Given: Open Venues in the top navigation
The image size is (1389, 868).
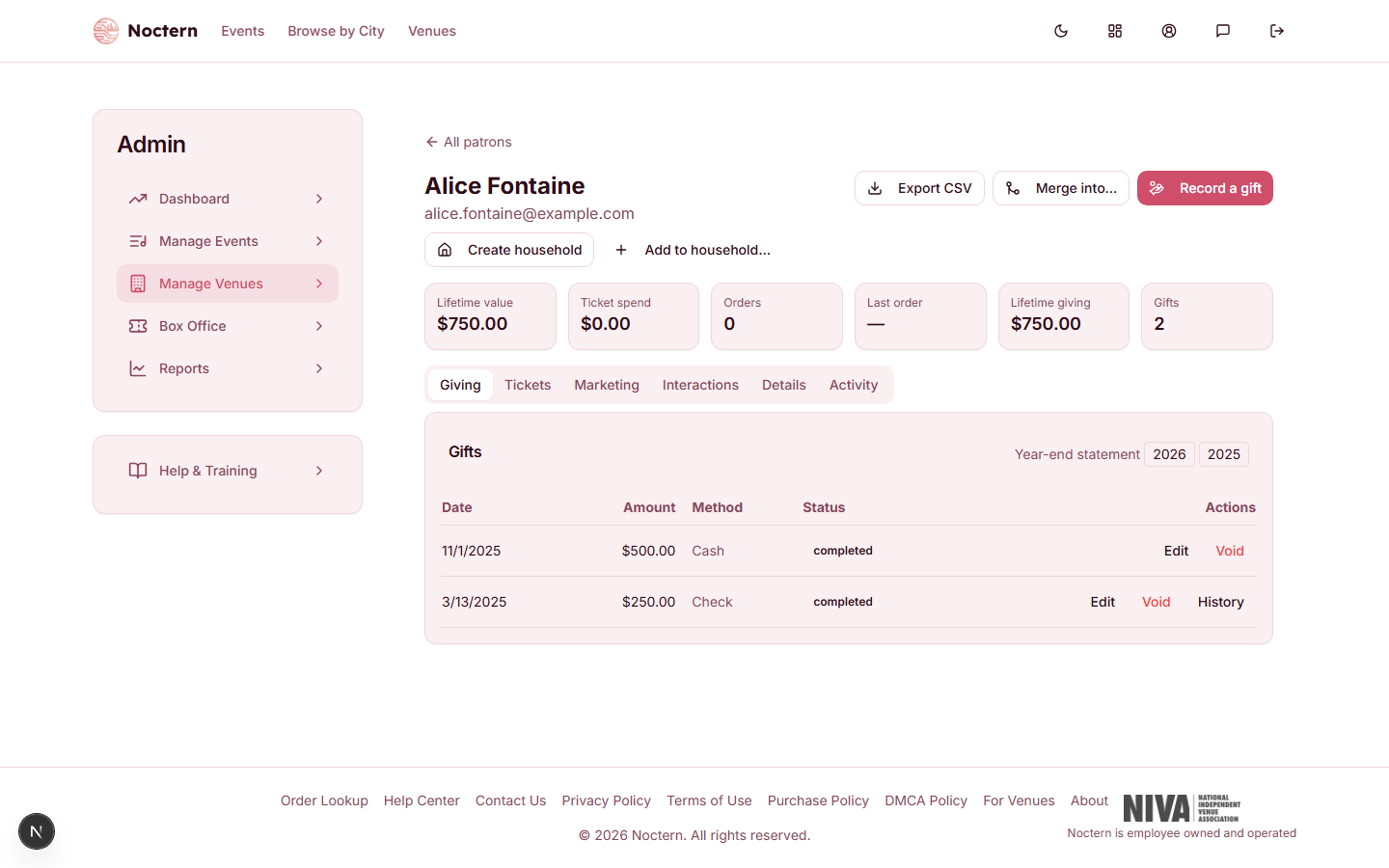Looking at the screenshot, I should [432, 31].
